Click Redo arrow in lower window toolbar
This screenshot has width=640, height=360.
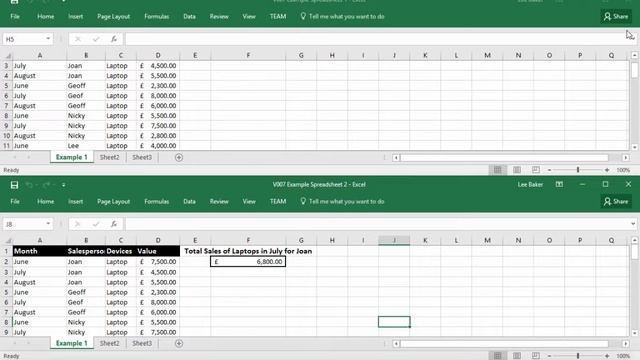pyautogui.click(x=47, y=185)
